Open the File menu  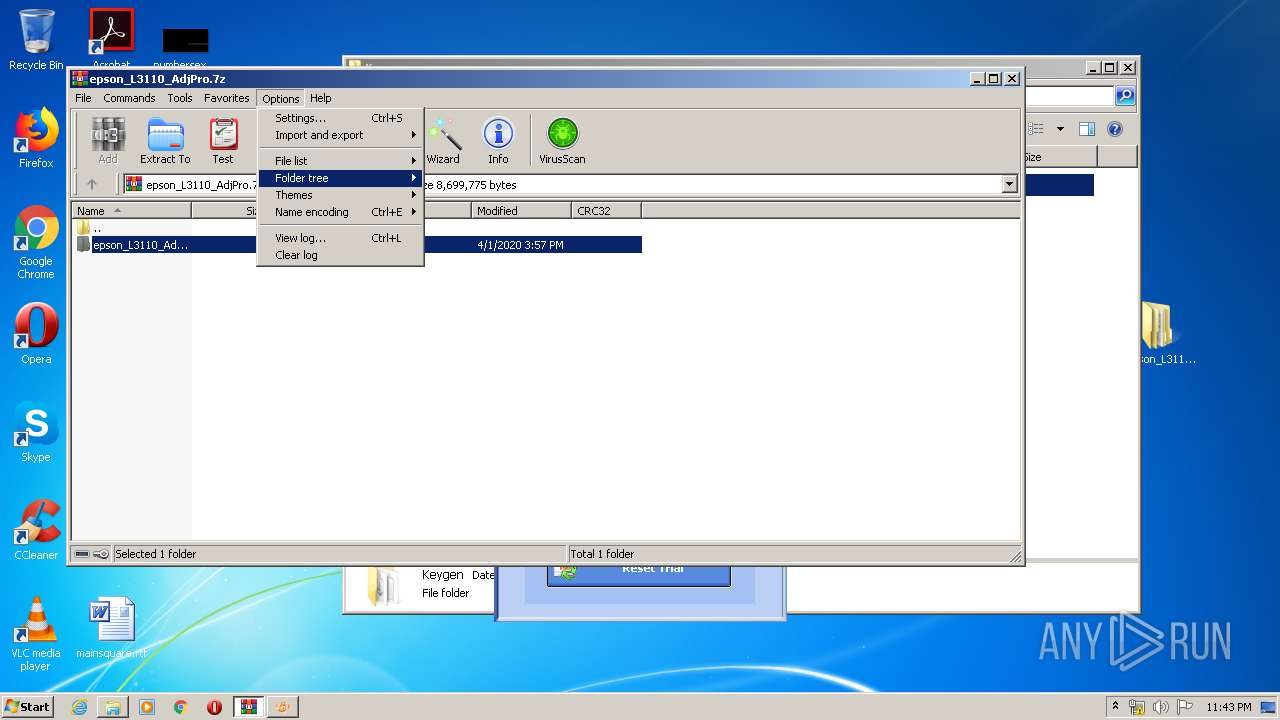pyautogui.click(x=83, y=98)
